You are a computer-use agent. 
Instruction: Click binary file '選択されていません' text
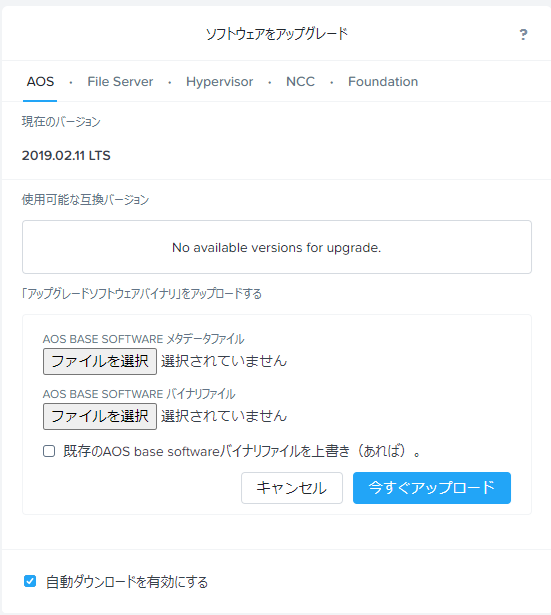pos(224,416)
